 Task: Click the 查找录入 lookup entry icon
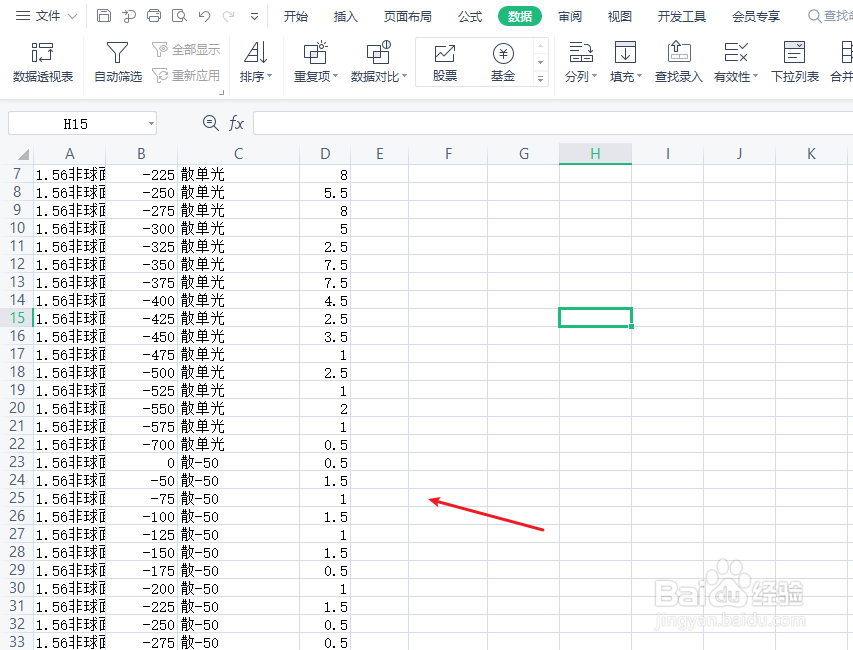pyautogui.click(x=678, y=62)
